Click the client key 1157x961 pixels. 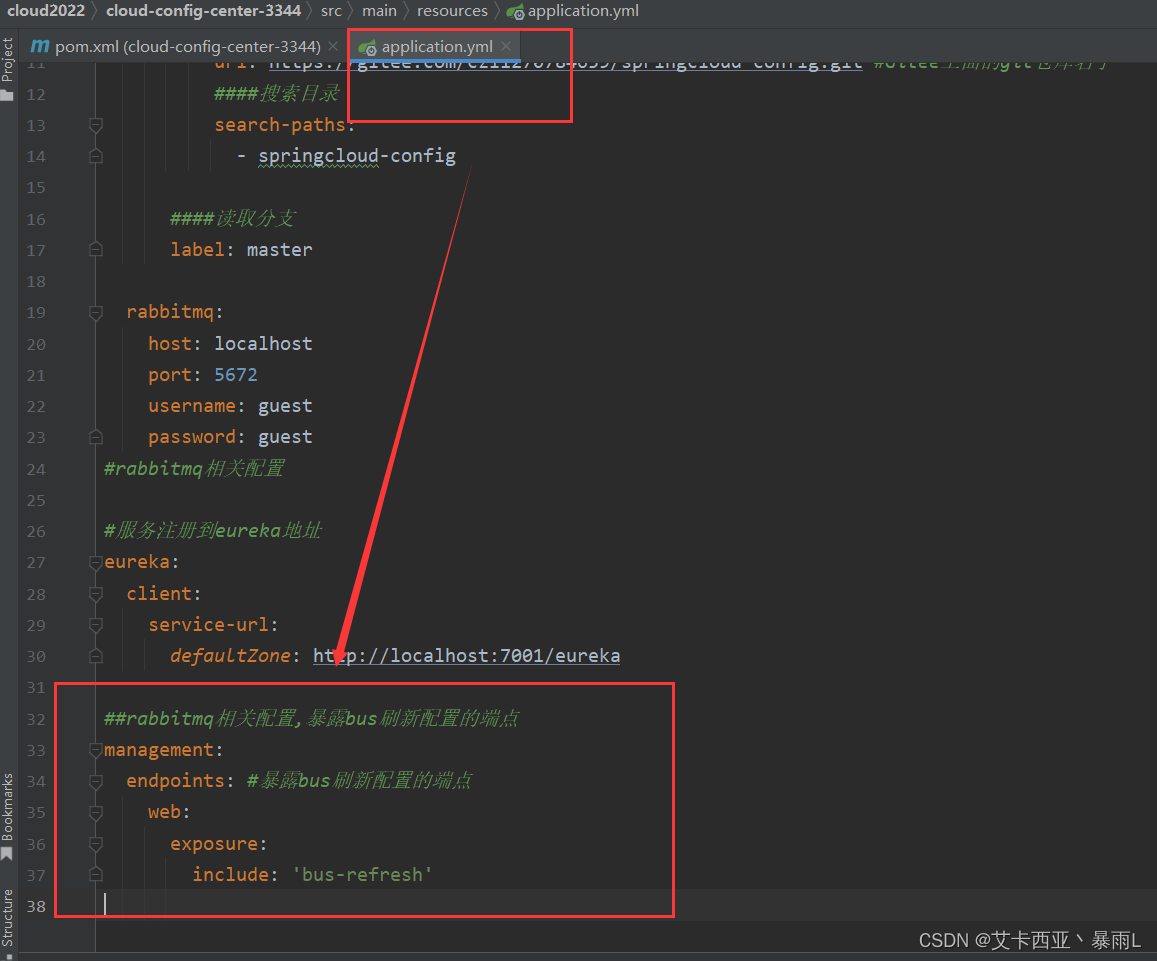point(159,593)
